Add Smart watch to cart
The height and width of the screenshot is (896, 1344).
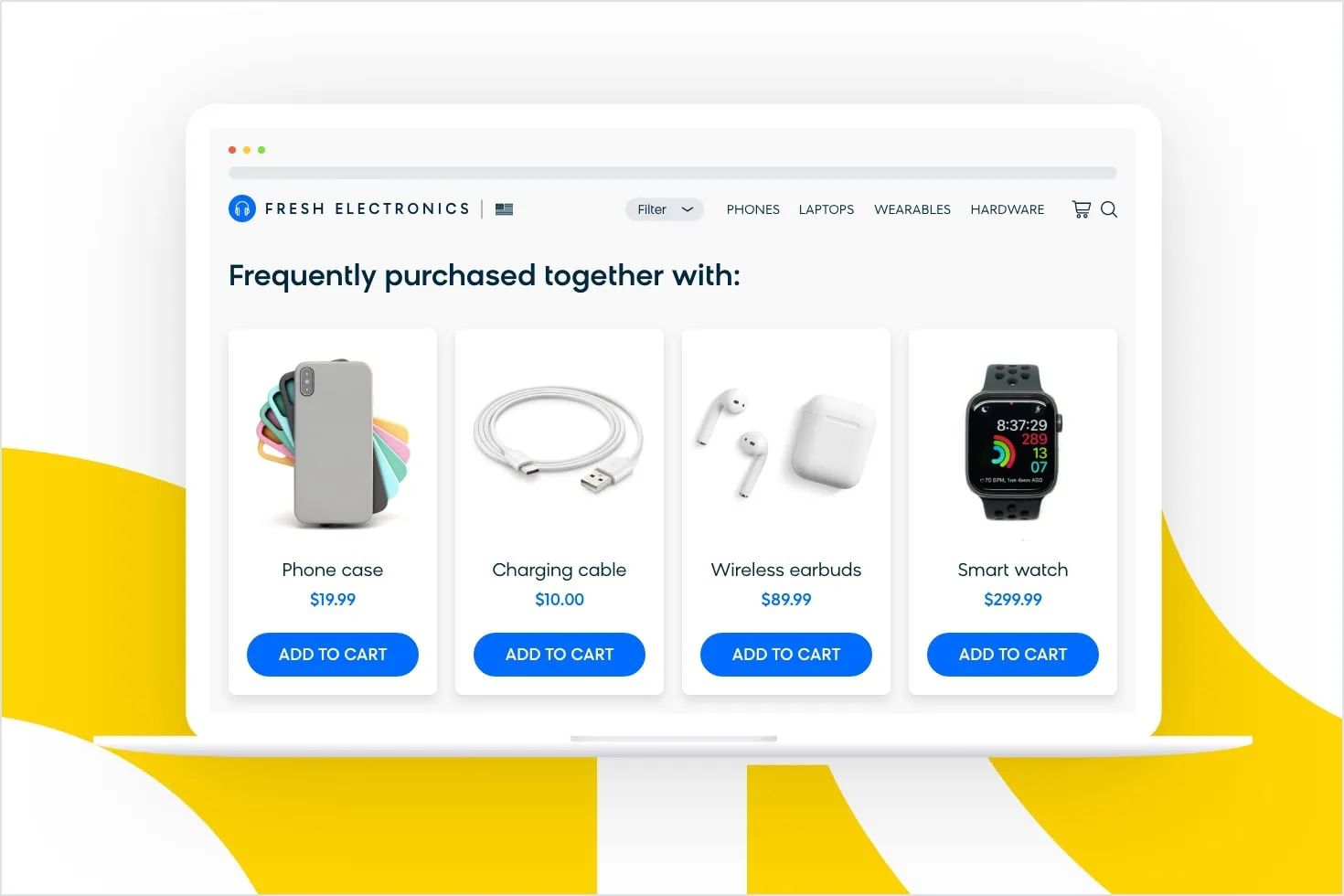(1013, 655)
